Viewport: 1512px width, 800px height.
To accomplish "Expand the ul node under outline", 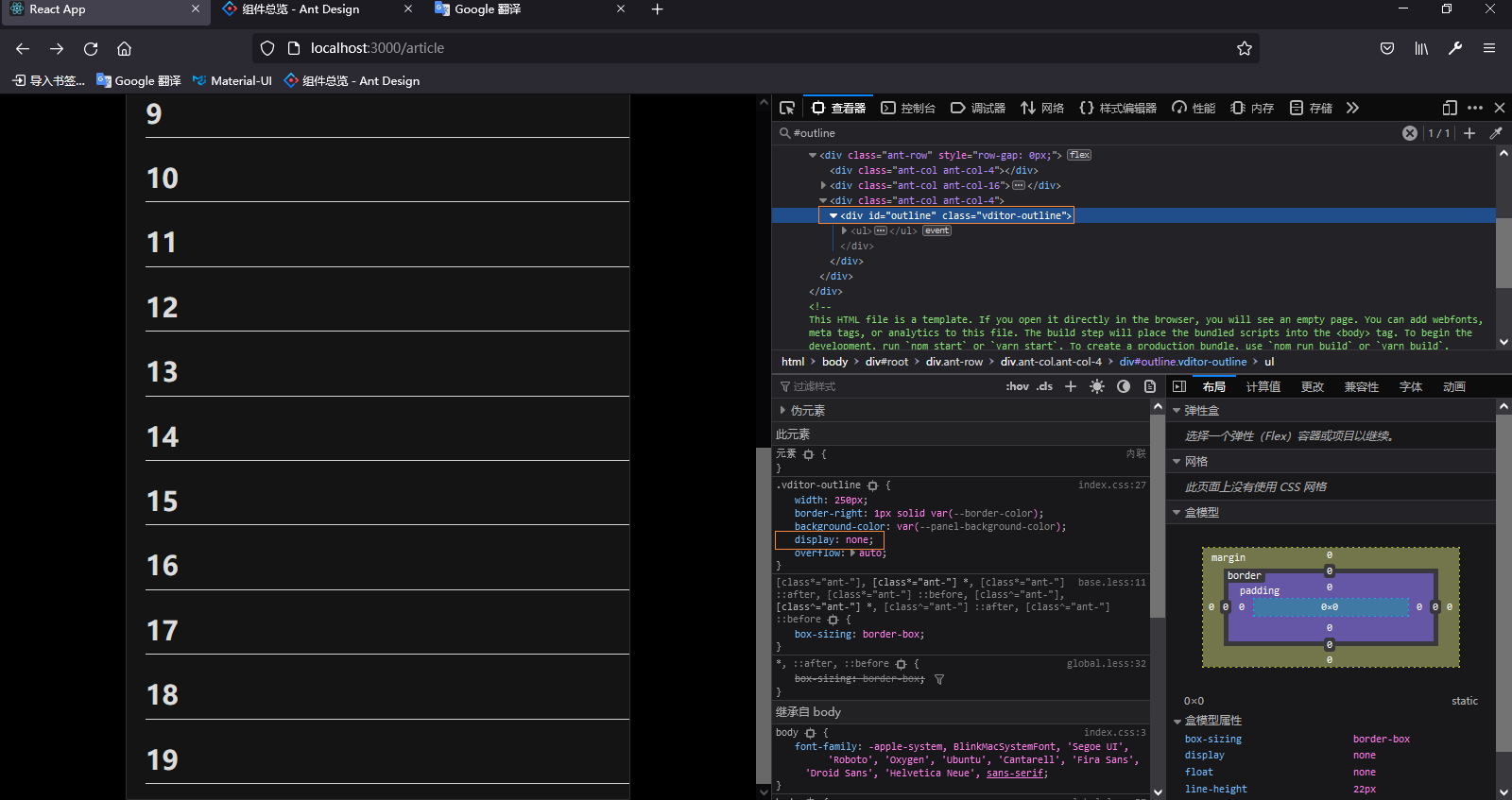I will click(844, 230).
